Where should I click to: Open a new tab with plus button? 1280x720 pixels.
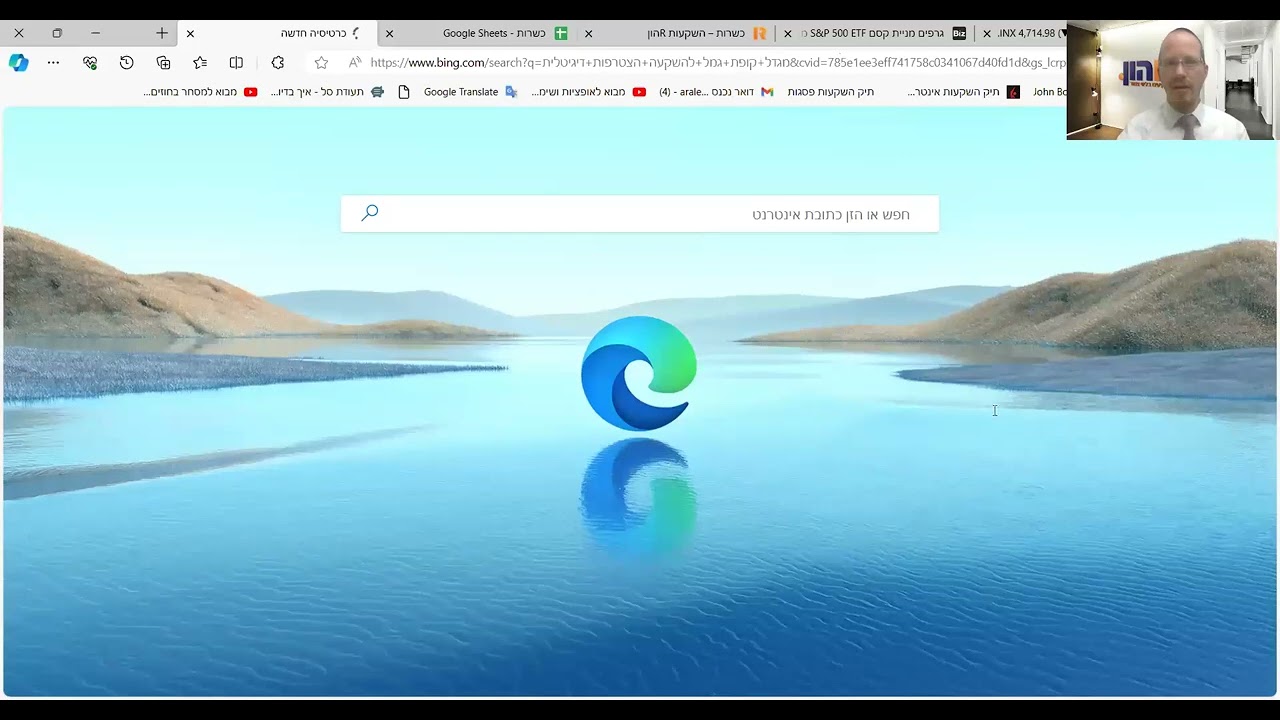point(162,33)
